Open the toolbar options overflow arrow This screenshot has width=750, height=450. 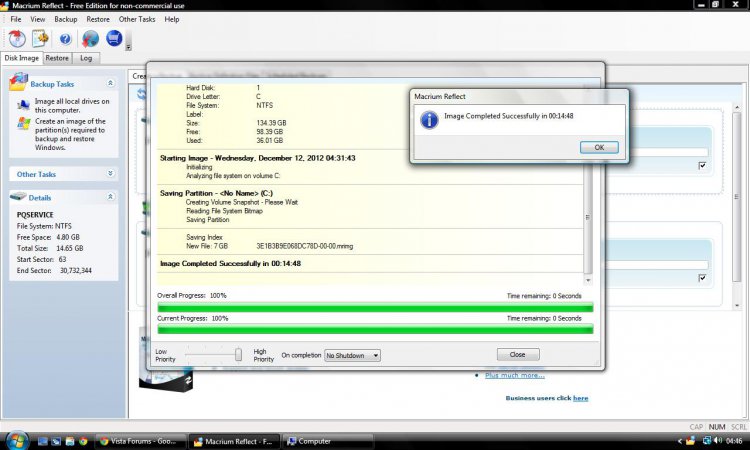(x=128, y=47)
